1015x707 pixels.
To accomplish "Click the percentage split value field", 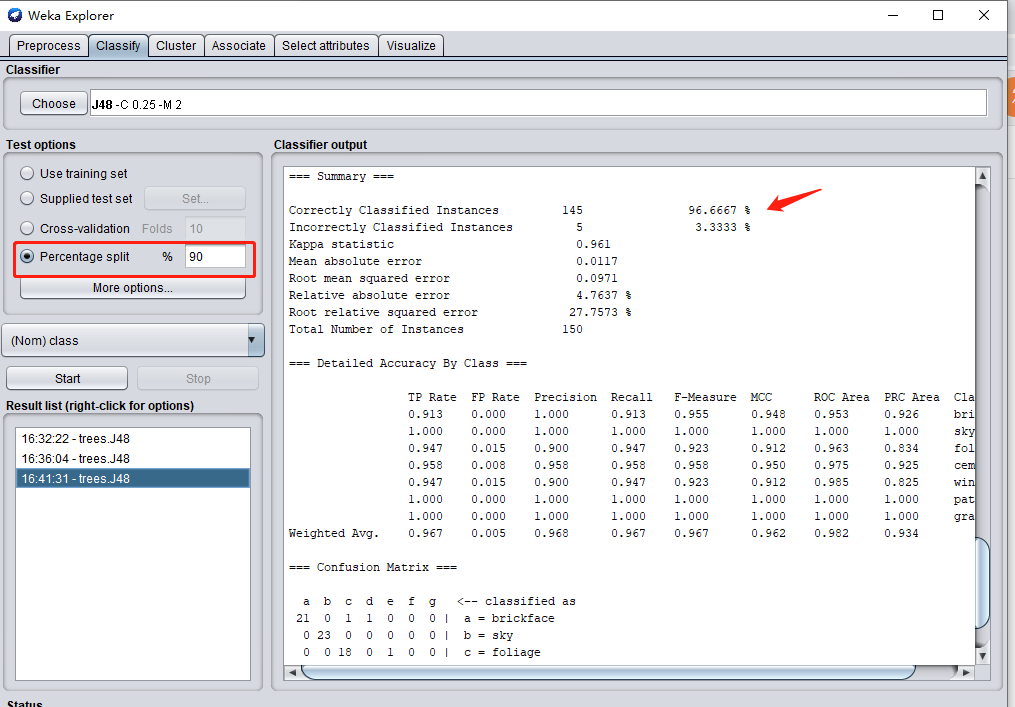I will coord(215,256).
